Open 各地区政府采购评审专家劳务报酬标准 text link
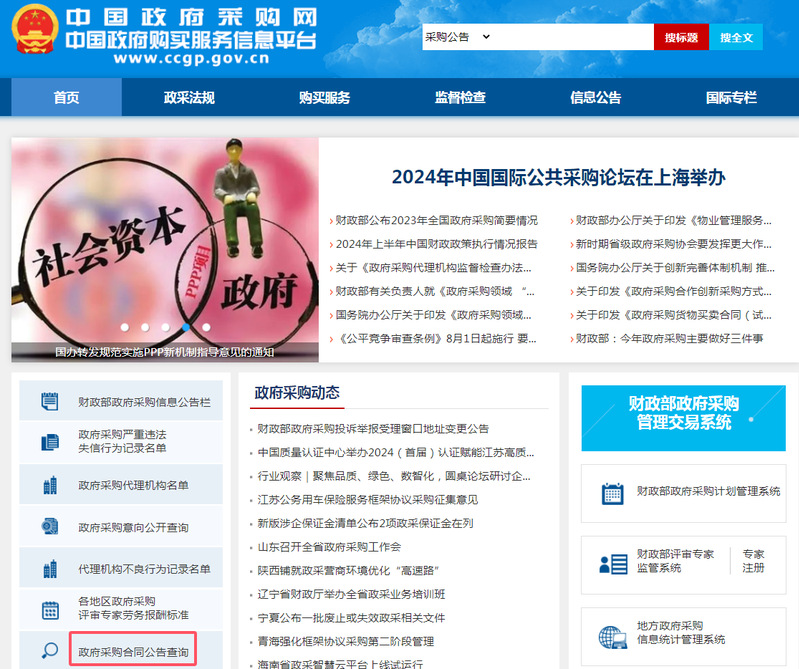Screen dimensions: 799x669 133,608
